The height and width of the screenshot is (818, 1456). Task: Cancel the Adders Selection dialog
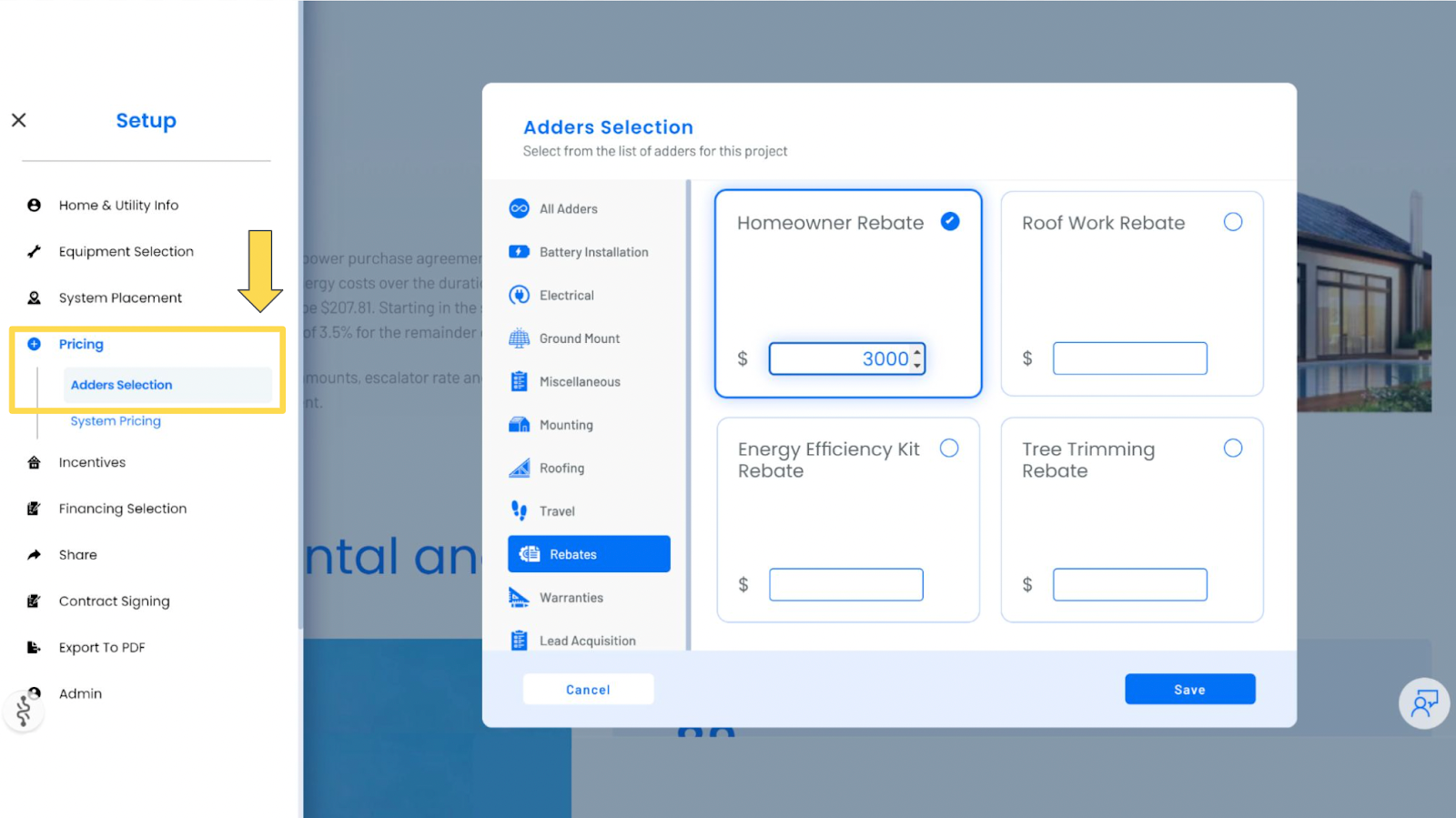(x=588, y=690)
